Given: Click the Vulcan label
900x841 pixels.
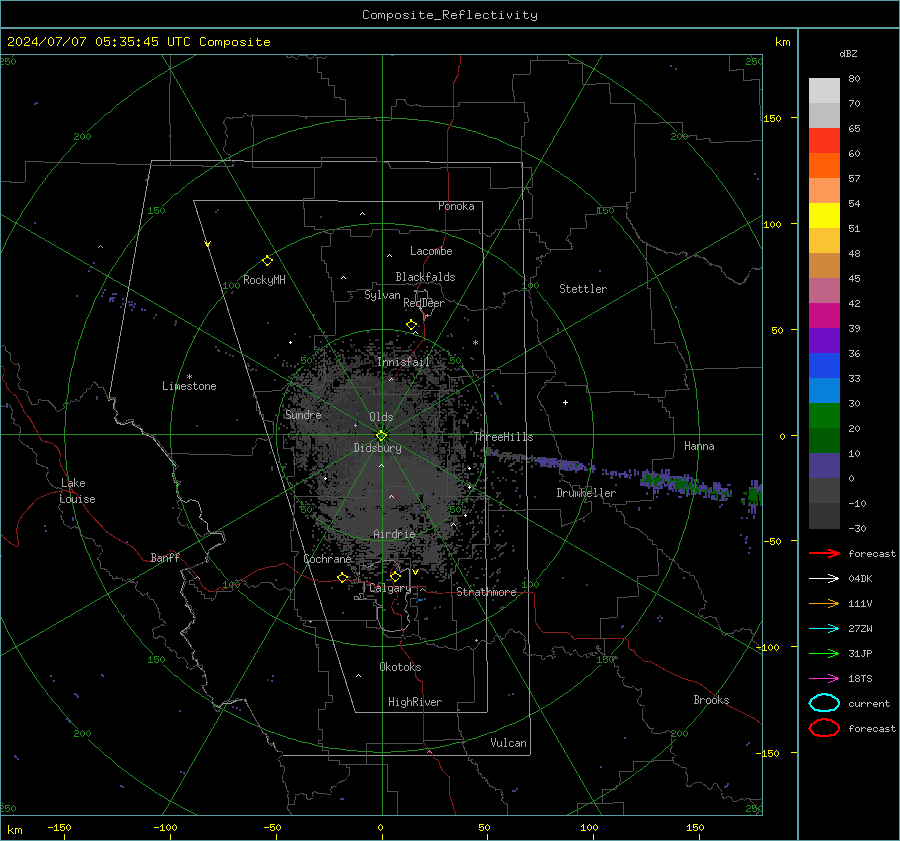Looking at the screenshot, I should pos(509,743).
